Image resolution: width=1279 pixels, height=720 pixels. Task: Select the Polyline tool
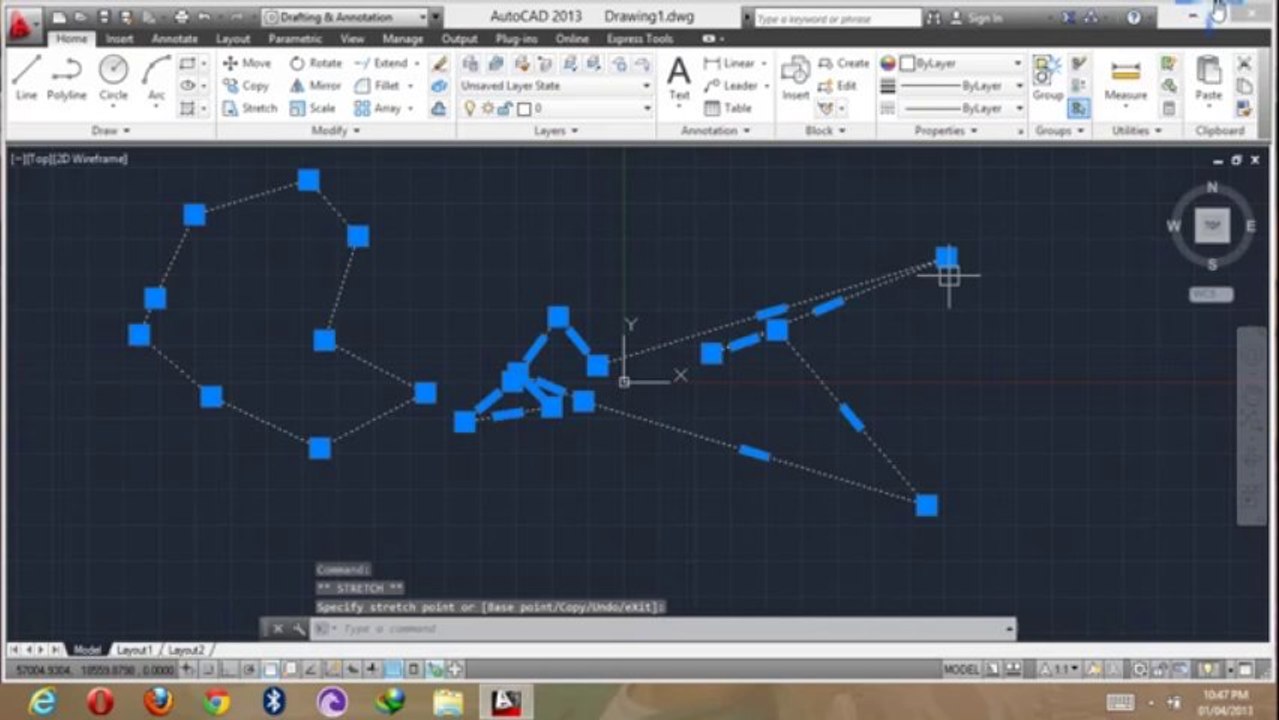(x=67, y=78)
